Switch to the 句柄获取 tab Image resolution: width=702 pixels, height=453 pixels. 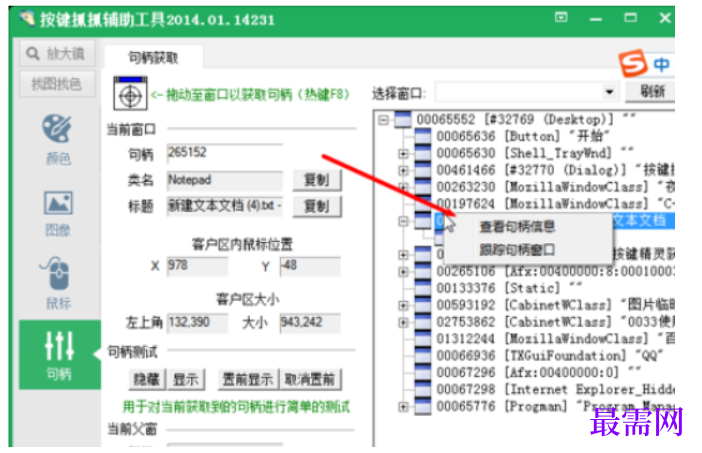click(154, 58)
